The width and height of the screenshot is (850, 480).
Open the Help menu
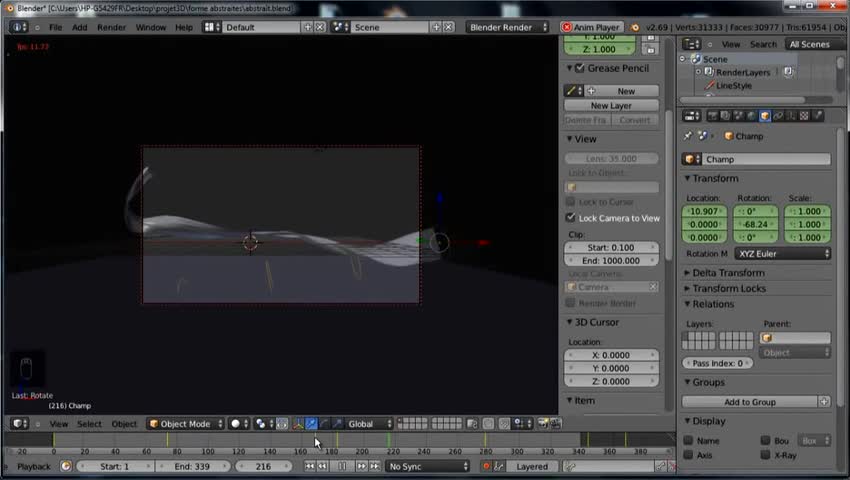click(x=184, y=27)
